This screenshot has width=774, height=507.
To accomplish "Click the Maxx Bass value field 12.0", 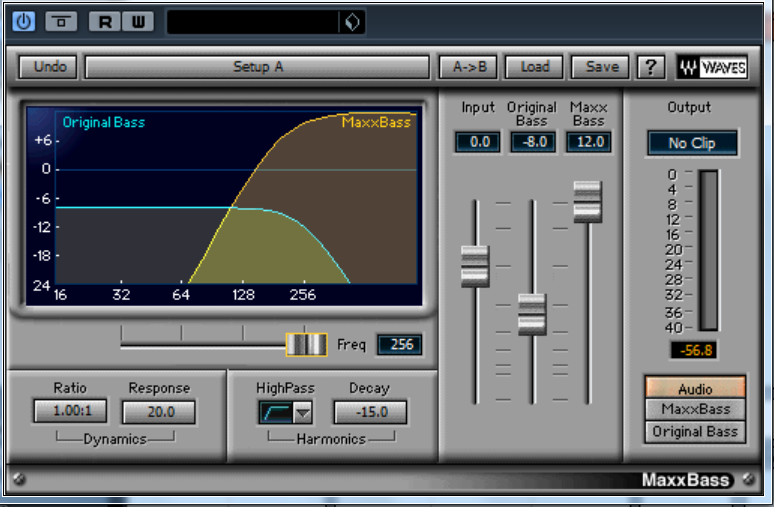I will [589, 142].
